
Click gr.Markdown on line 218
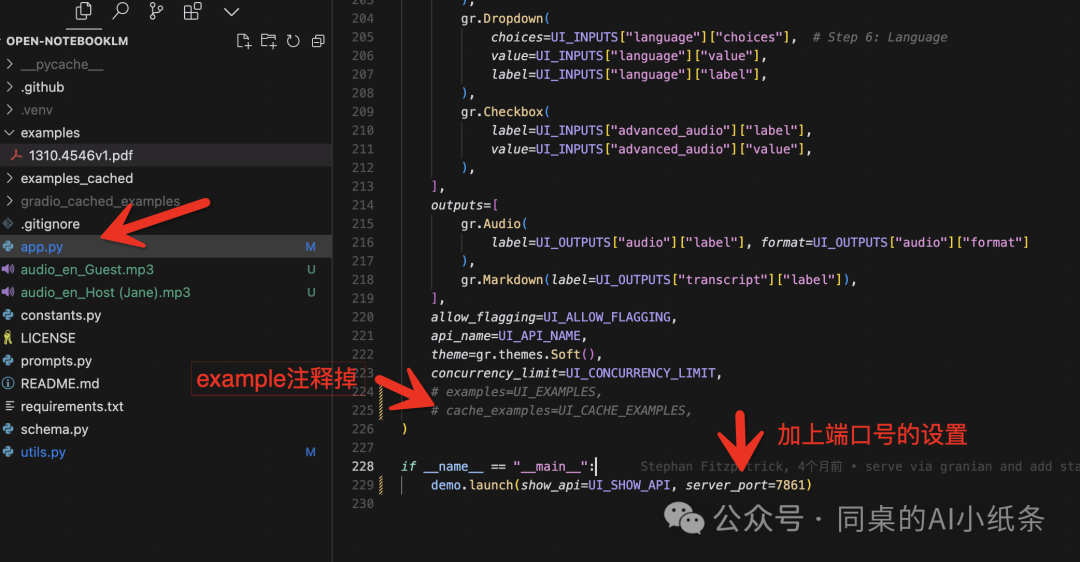501,280
